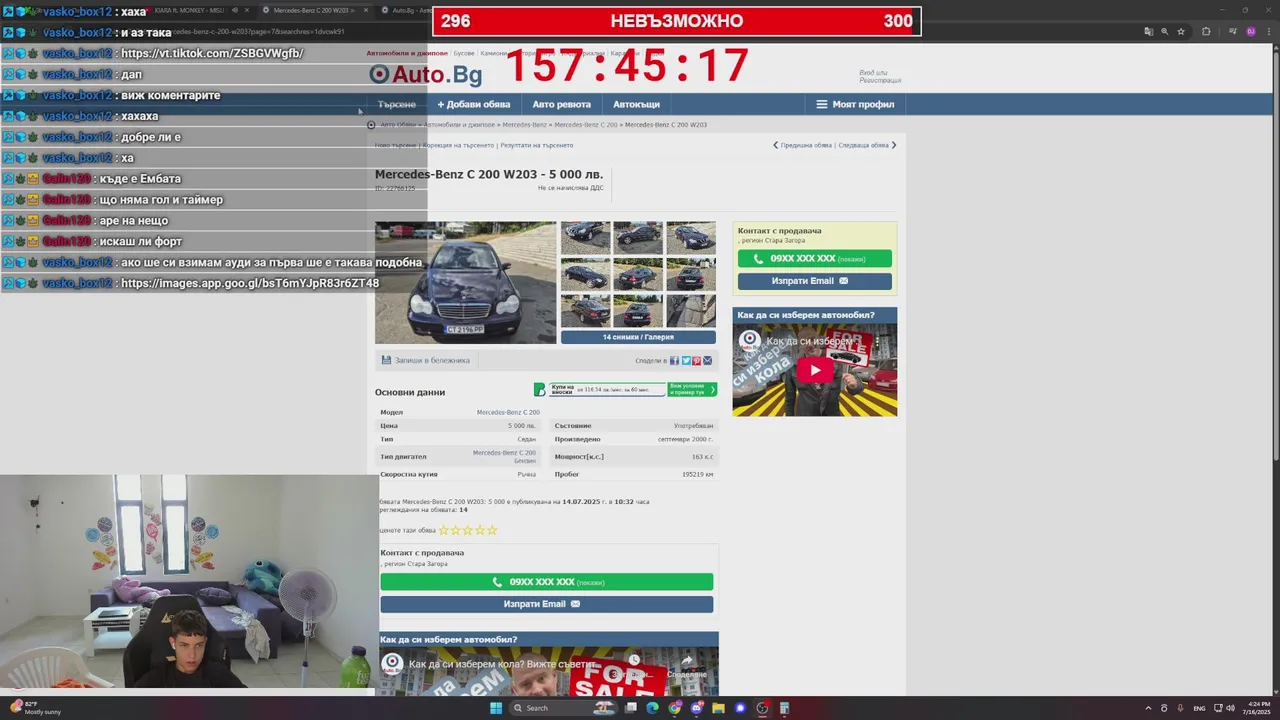Click the zoom magnifier icon in address bar

tap(1165, 32)
